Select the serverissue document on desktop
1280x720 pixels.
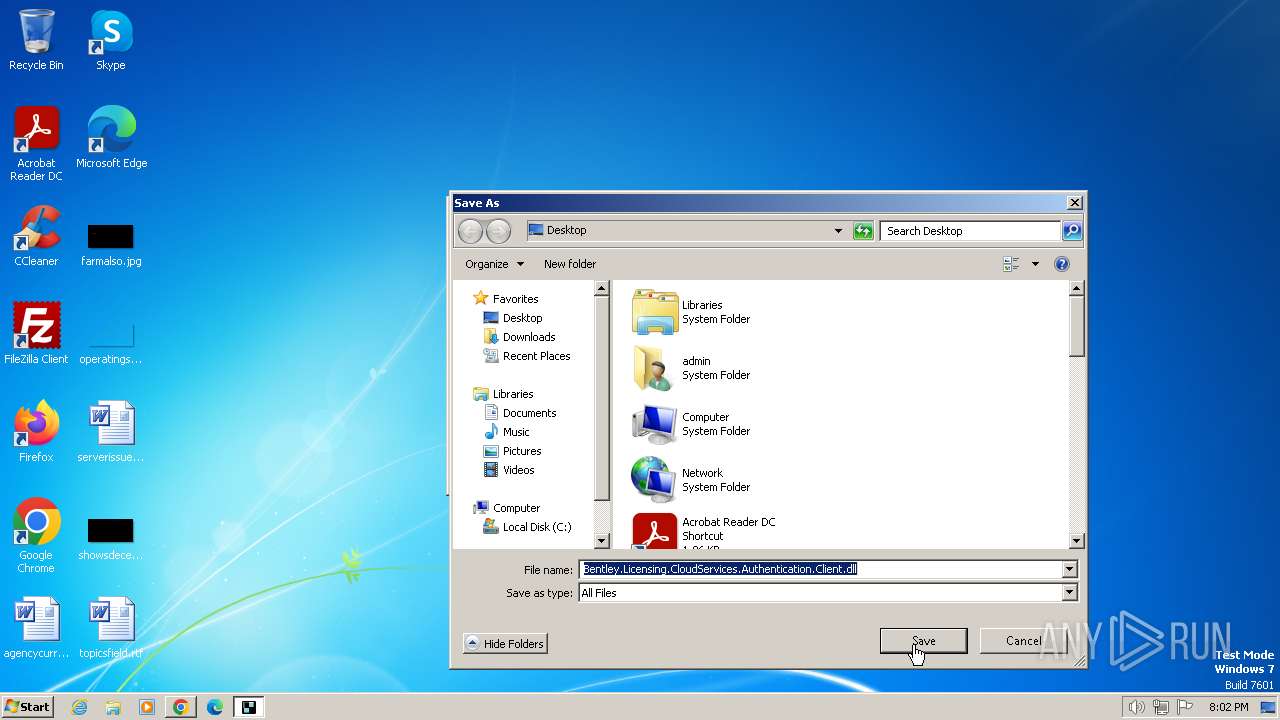(111, 431)
